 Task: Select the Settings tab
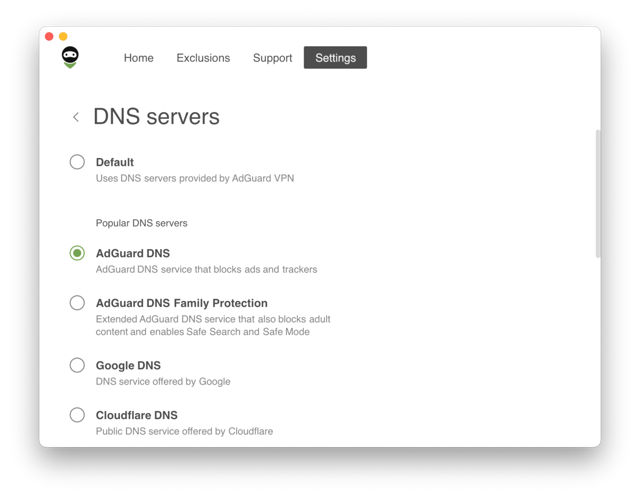(x=335, y=58)
